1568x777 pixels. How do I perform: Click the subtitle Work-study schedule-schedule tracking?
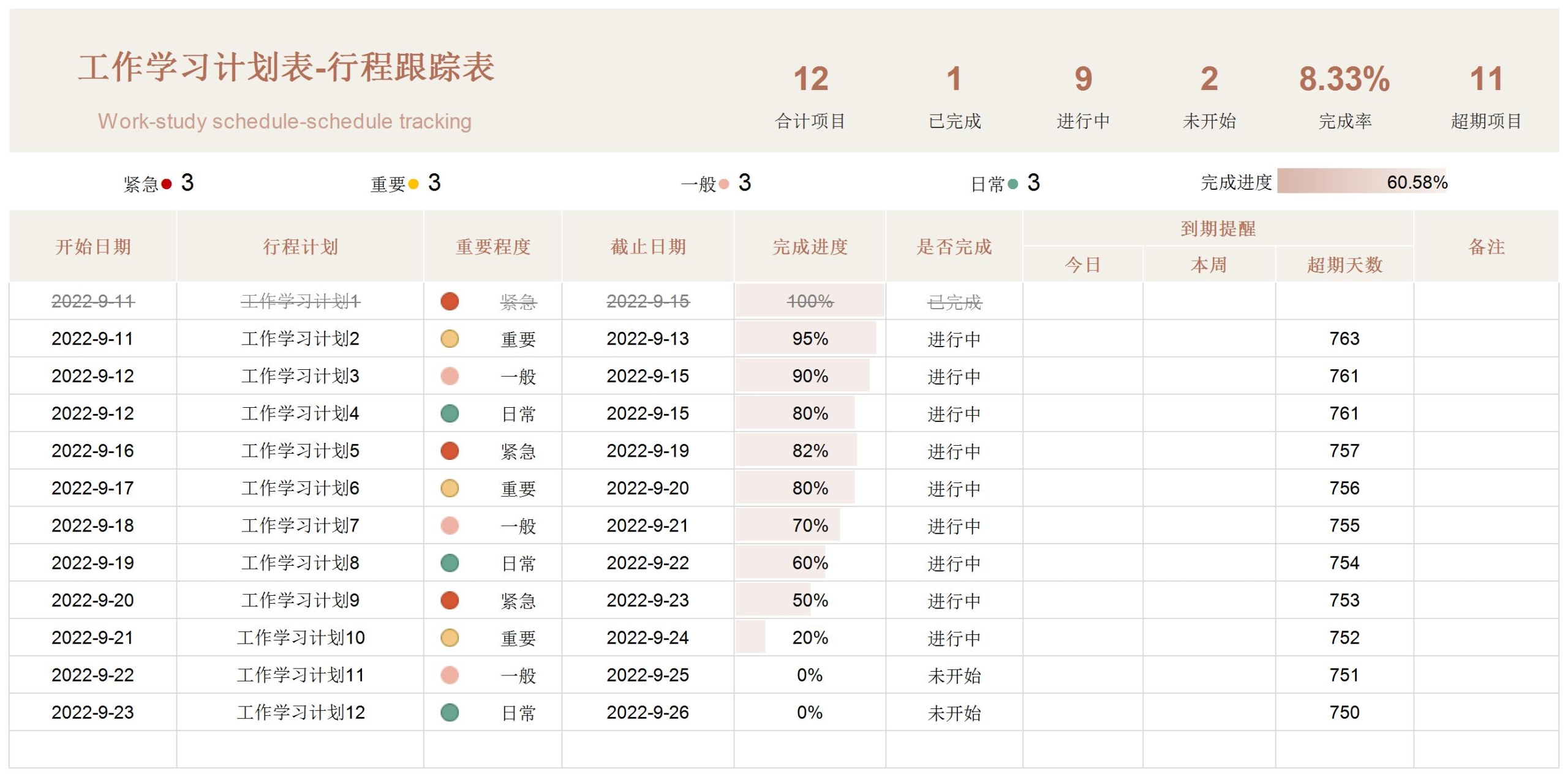[x=285, y=121]
